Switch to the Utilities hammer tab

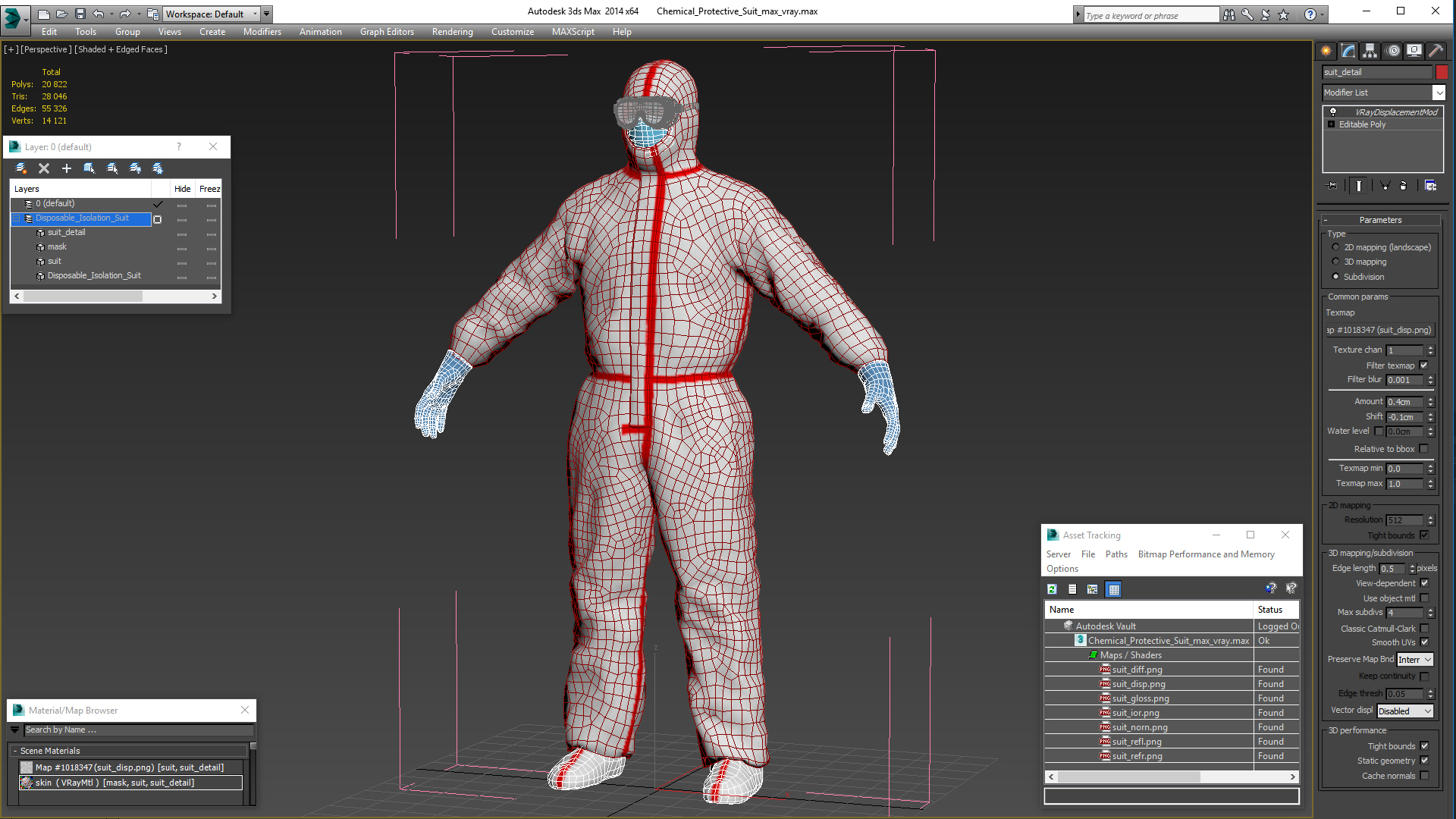pyautogui.click(x=1436, y=51)
